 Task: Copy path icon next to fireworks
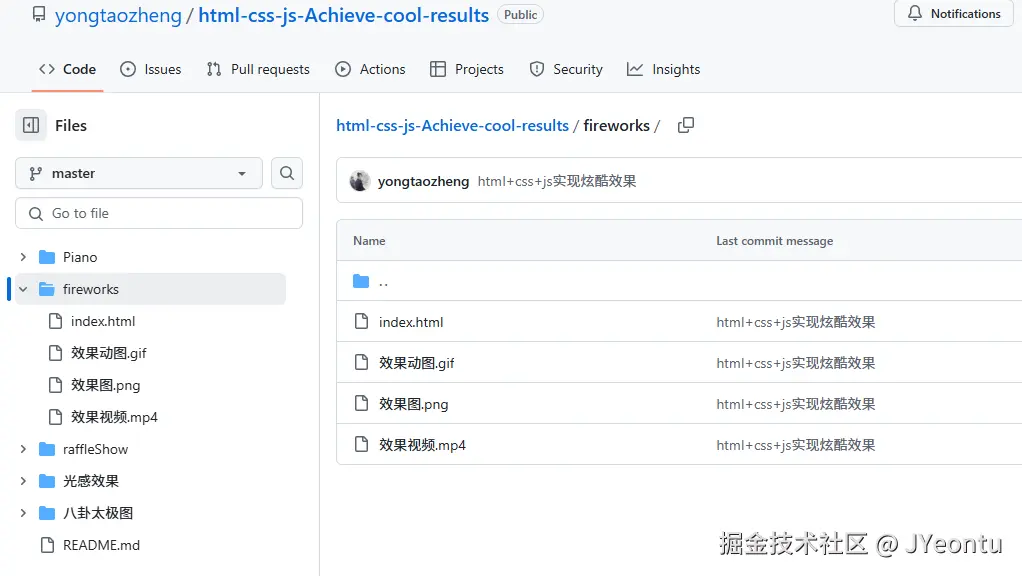pos(686,125)
